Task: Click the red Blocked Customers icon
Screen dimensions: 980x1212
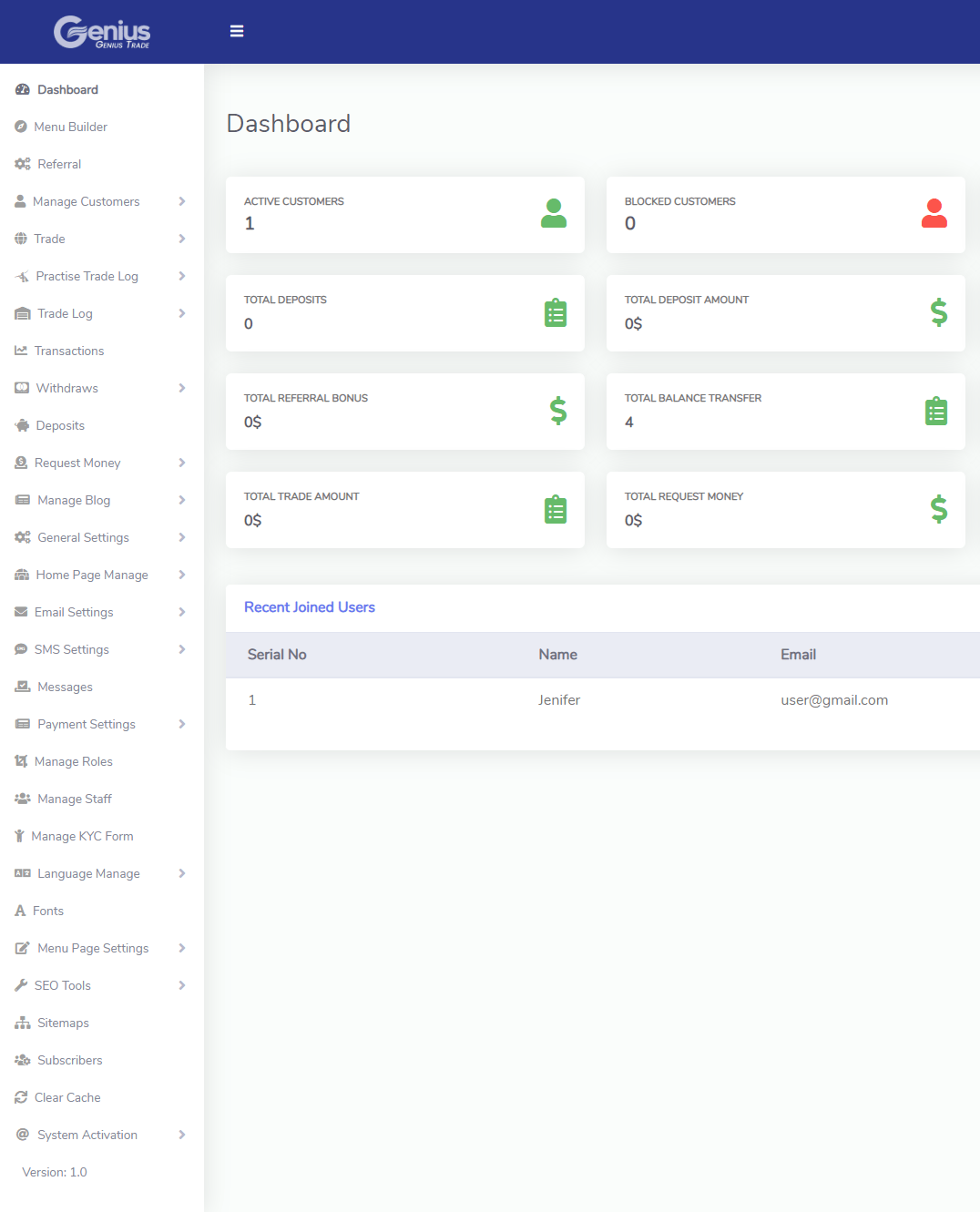Action: coord(934,214)
